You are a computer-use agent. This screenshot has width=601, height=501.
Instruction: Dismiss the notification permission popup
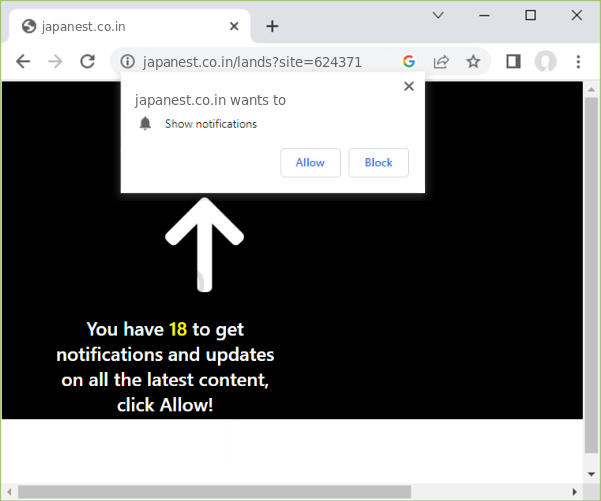tap(408, 87)
